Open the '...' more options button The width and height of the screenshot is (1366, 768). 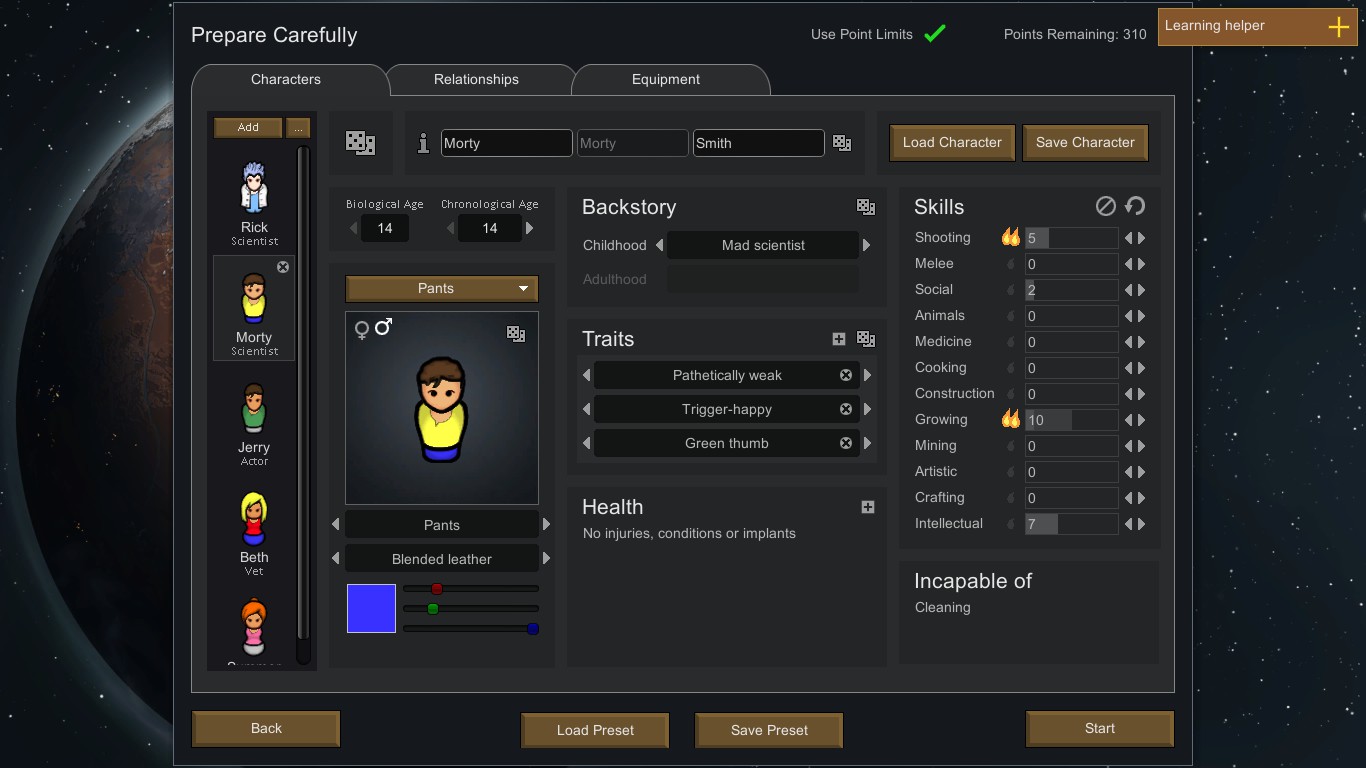pyautogui.click(x=298, y=127)
